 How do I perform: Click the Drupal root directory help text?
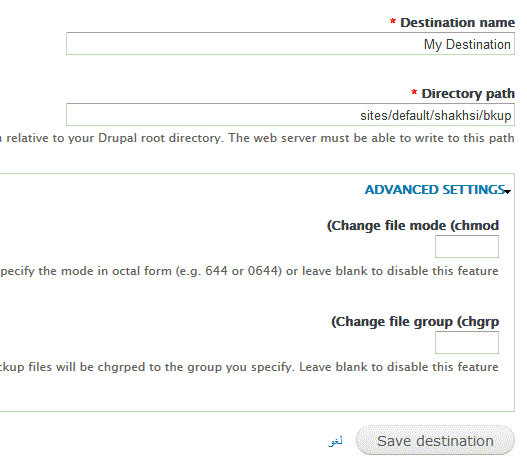257,138
